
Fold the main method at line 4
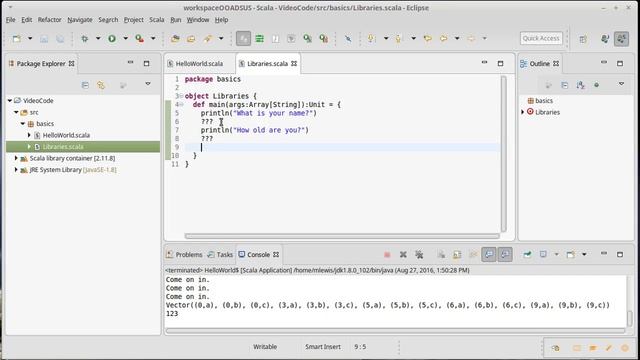tap(182, 104)
